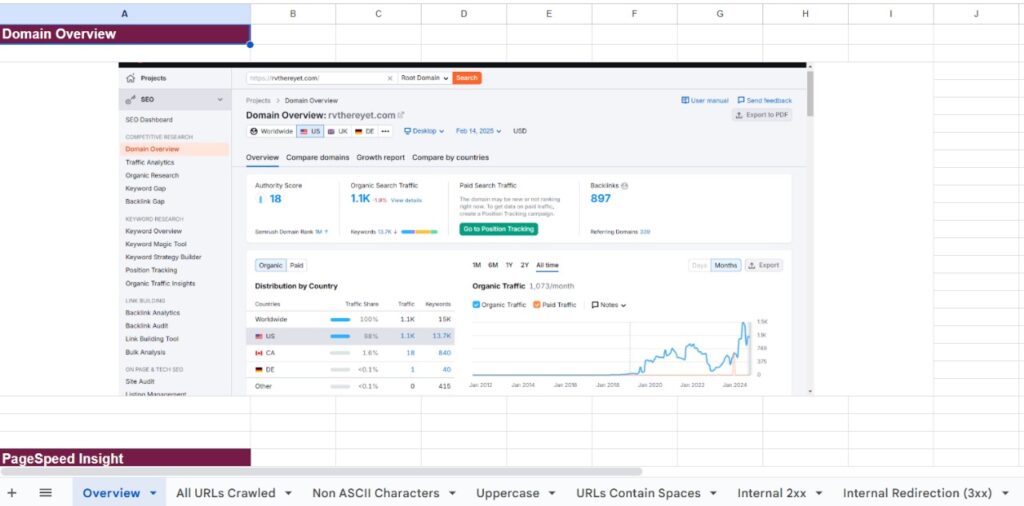The height and width of the screenshot is (506, 1024).
Task: Switch distribution view to Paid
Action: click(x=297, y=265)
